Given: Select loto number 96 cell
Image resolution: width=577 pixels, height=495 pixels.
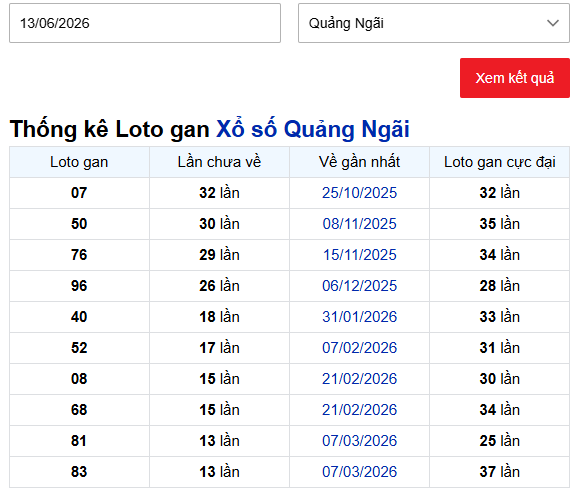Looking at the screenshot, I should point(79,286).
